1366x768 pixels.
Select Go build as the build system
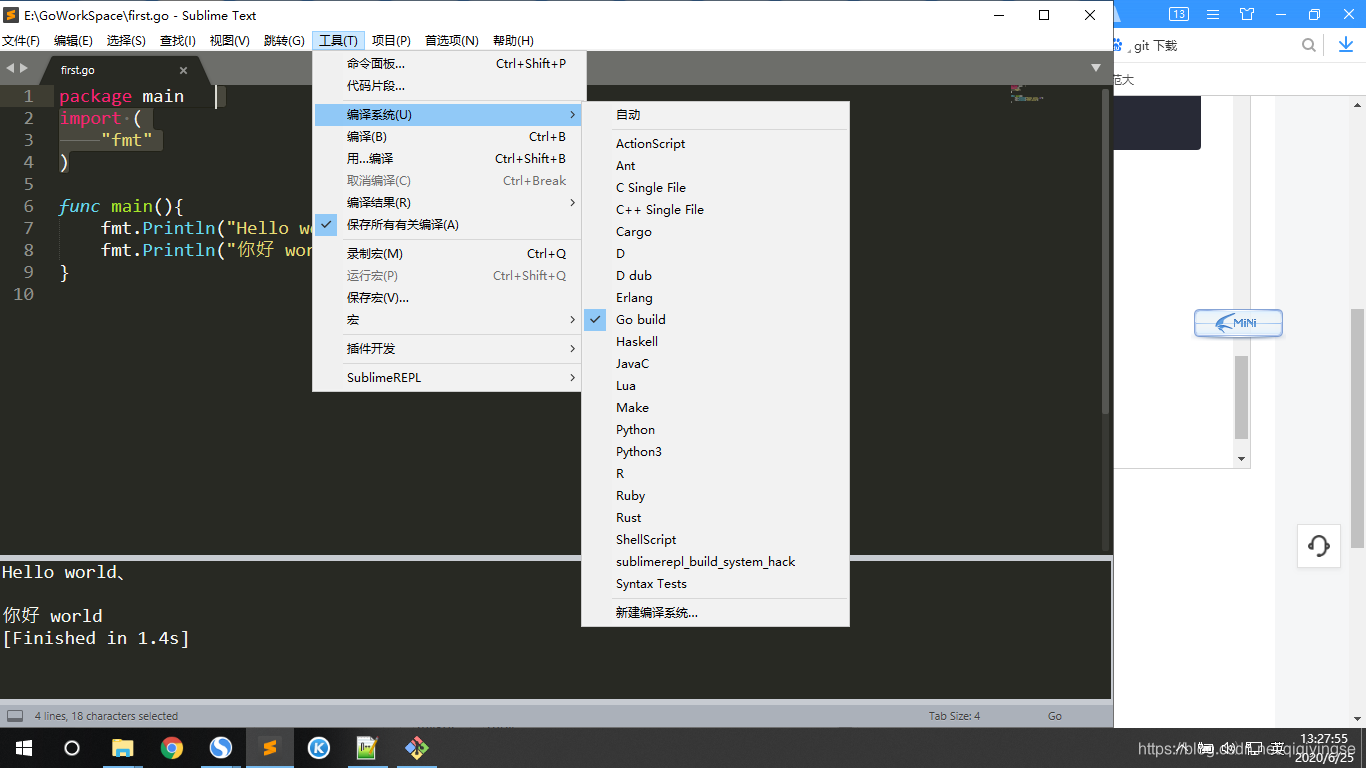click(x=715, y=320)
